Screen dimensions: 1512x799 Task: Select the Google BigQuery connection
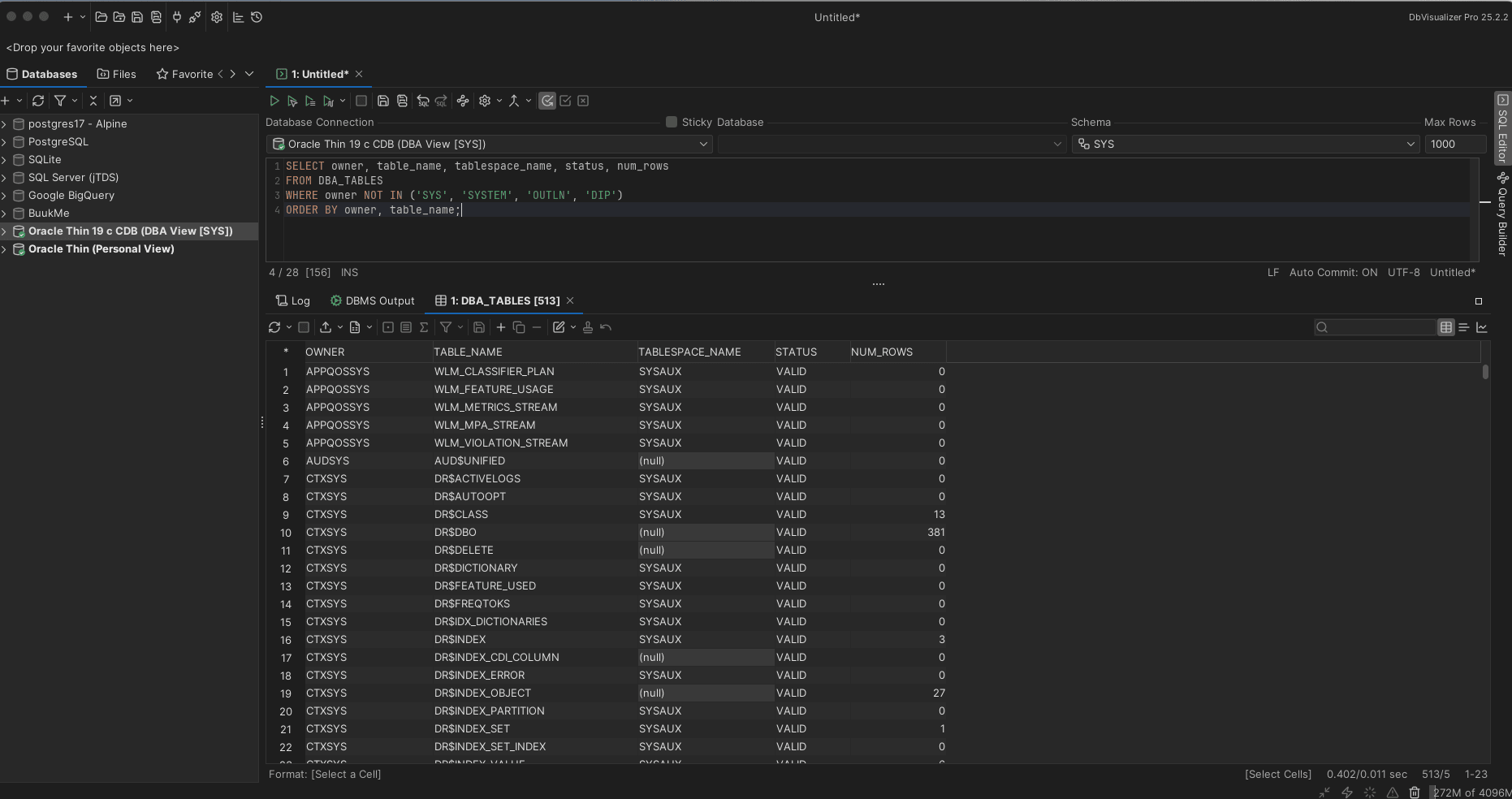click(71, 195)
